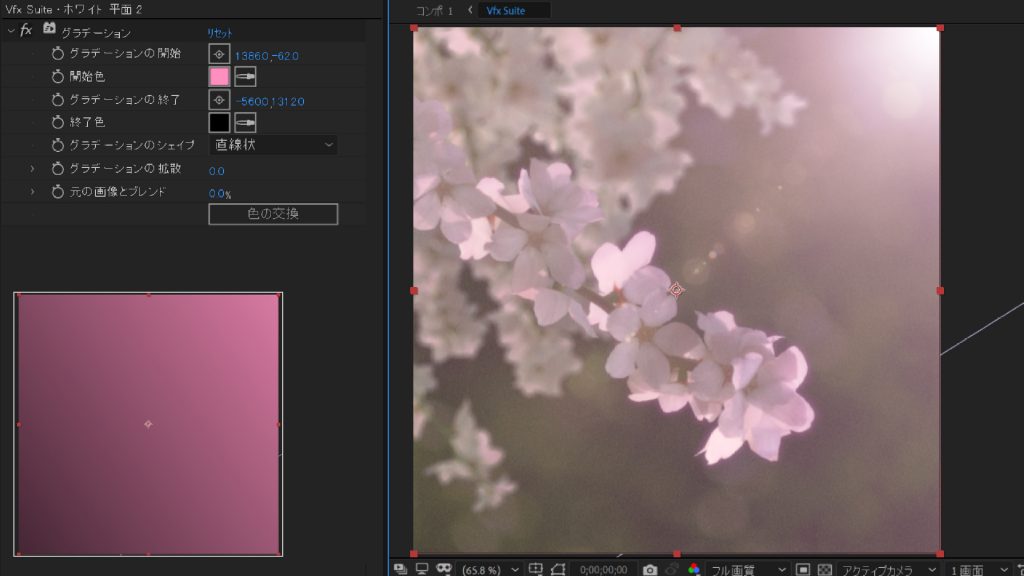1024x576 pixels.
Task: Click the gradient end point crosshair button
Action: tap(219, 100)
